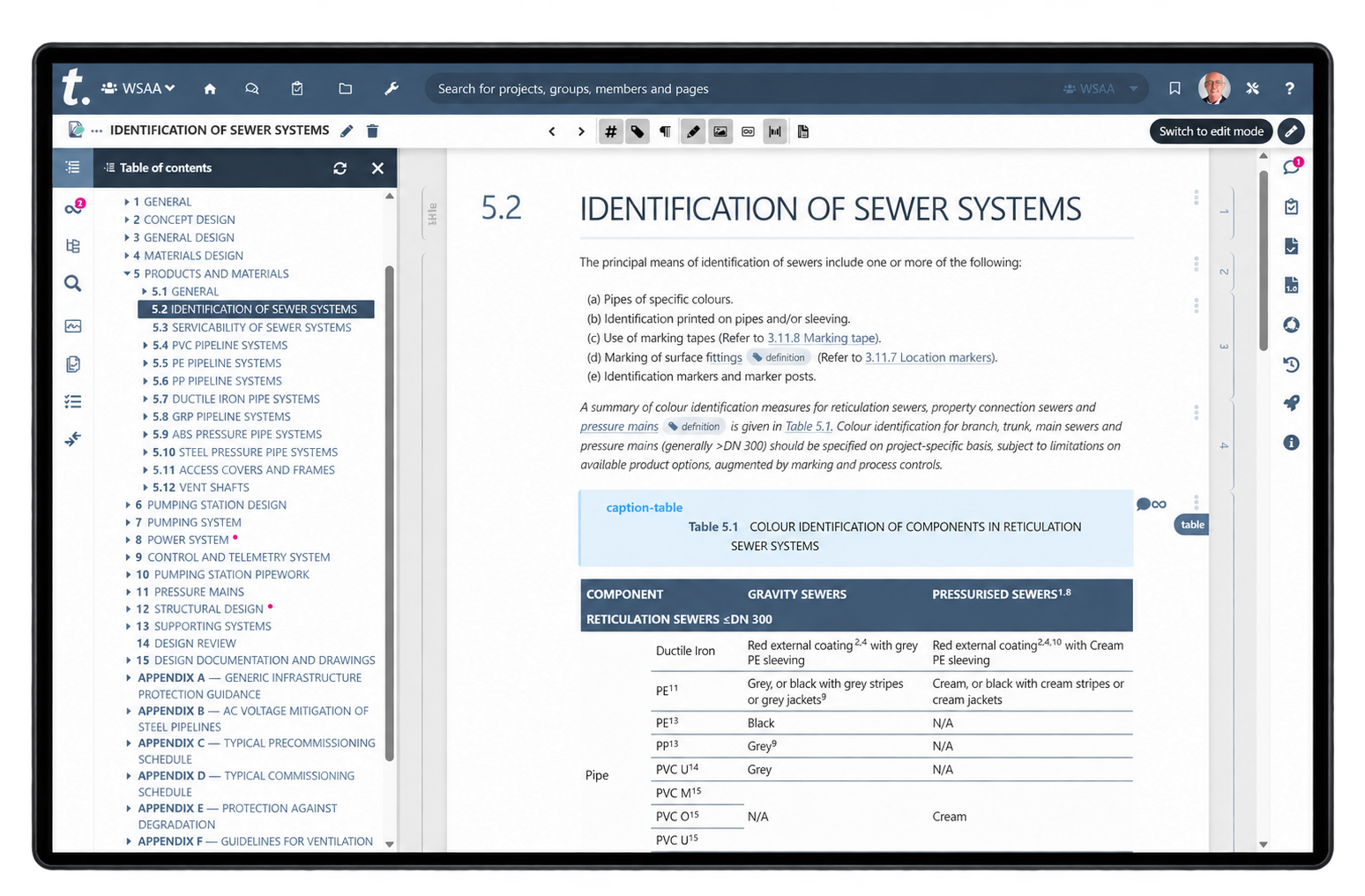Screen dimensions: 1365x896
Task: Close the Table of contents panel
Action: click(x=377, y=168)
